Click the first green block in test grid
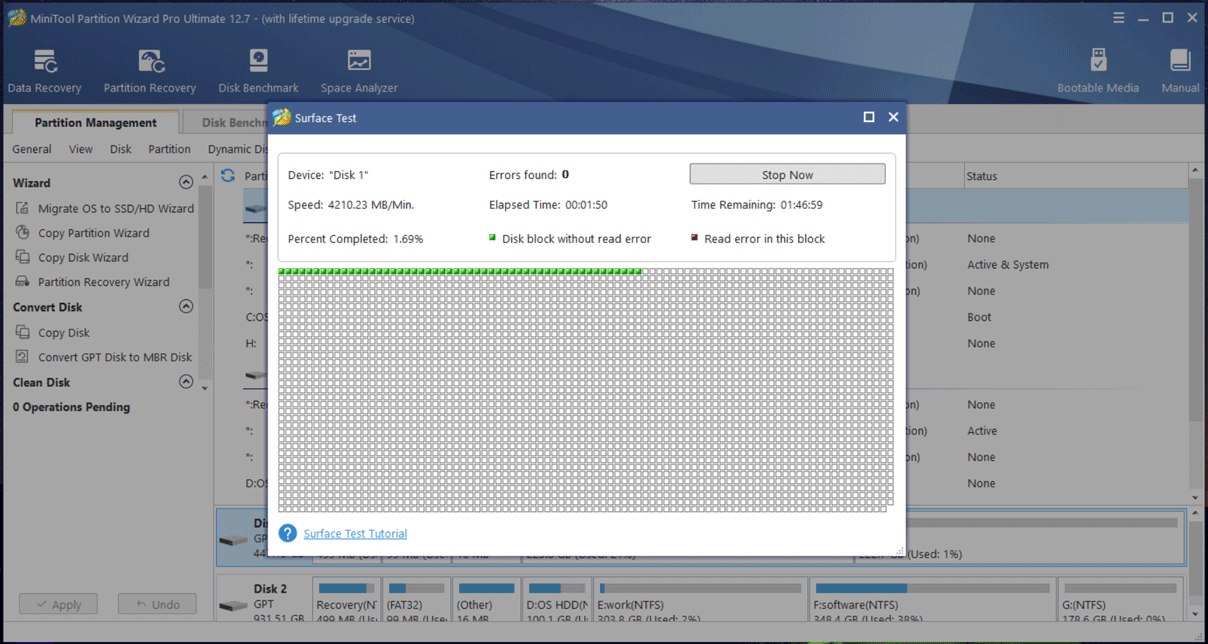The image size is (1208, 644). click(282, 271)
